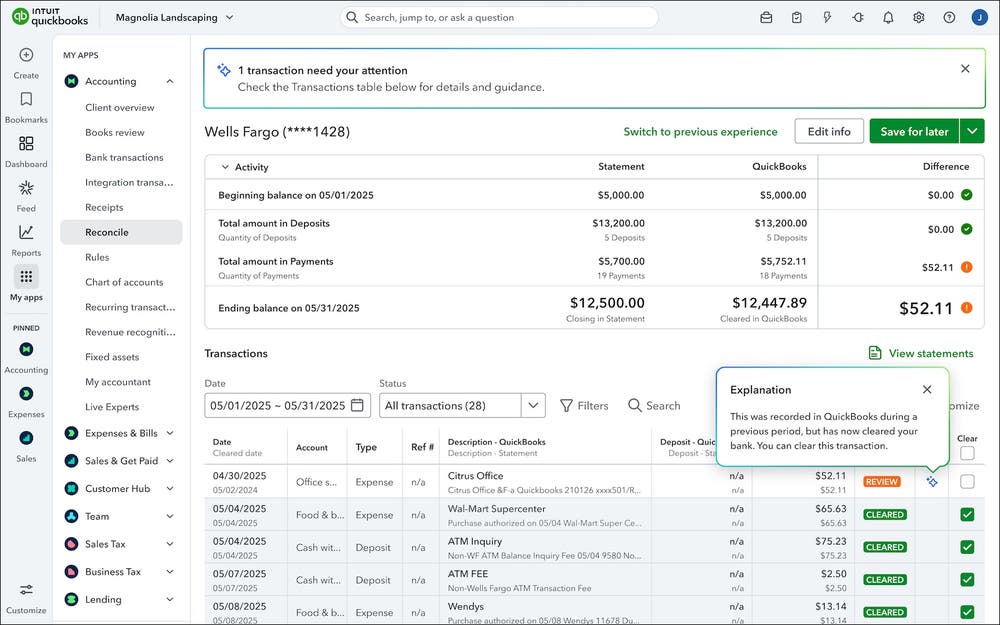Toggle the select-all Clear checkbox
This screenshot has width=1000, height=625.
[965, 451]
